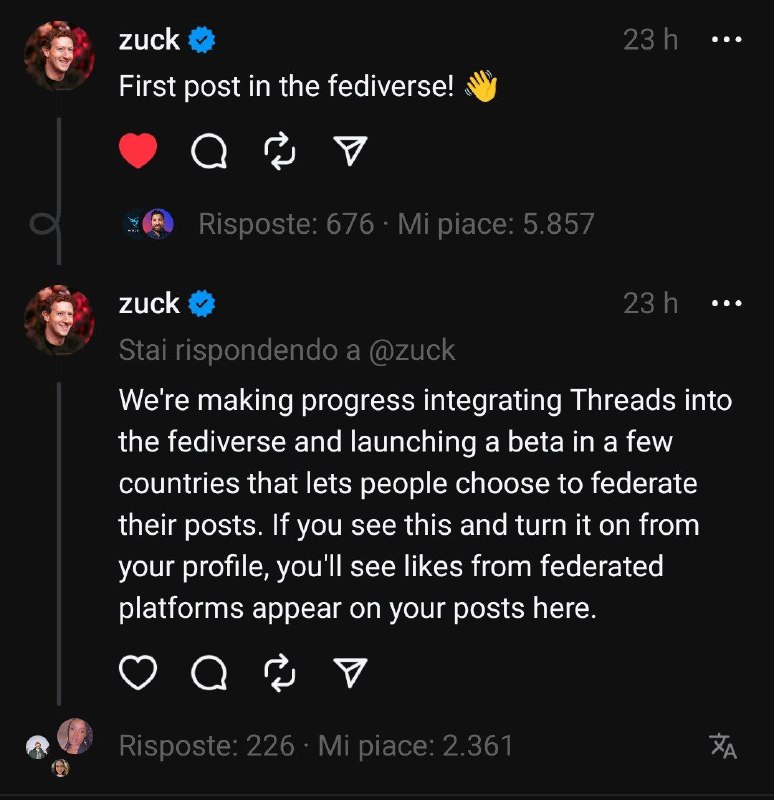774x800 pixels.
Task: Open more options menu on first post
Action: click(726, 40)
